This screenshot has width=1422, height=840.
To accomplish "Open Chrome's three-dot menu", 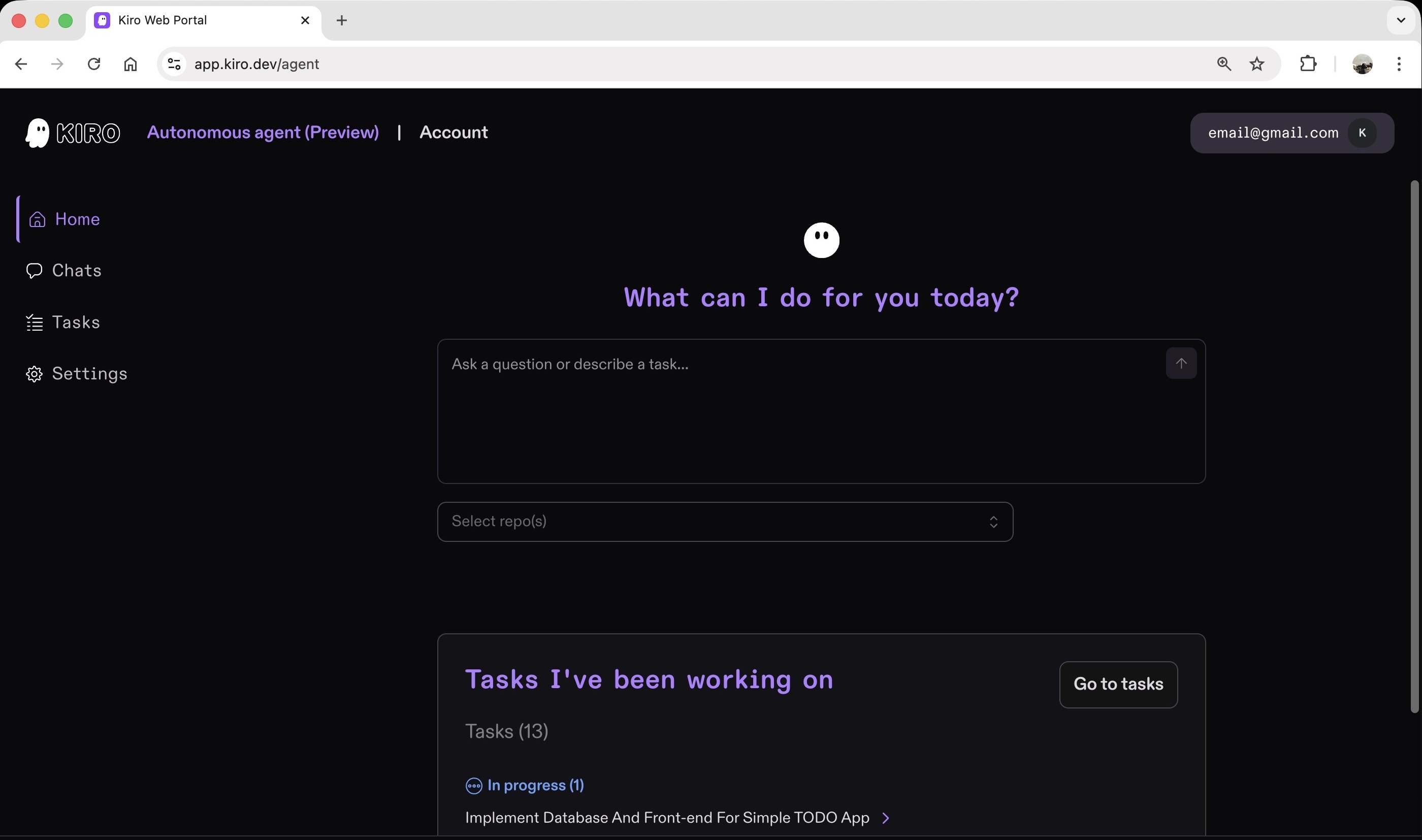I will point(1399,63).
